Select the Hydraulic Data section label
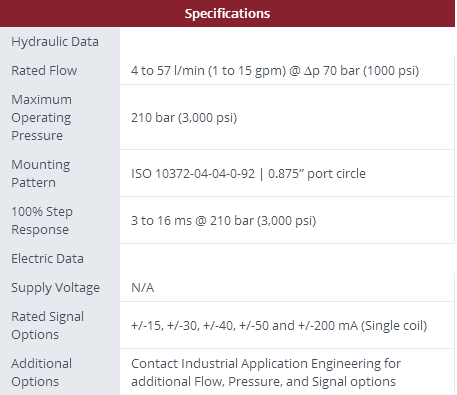Viewport: 457px width, 395px height. tap(55, 42)
